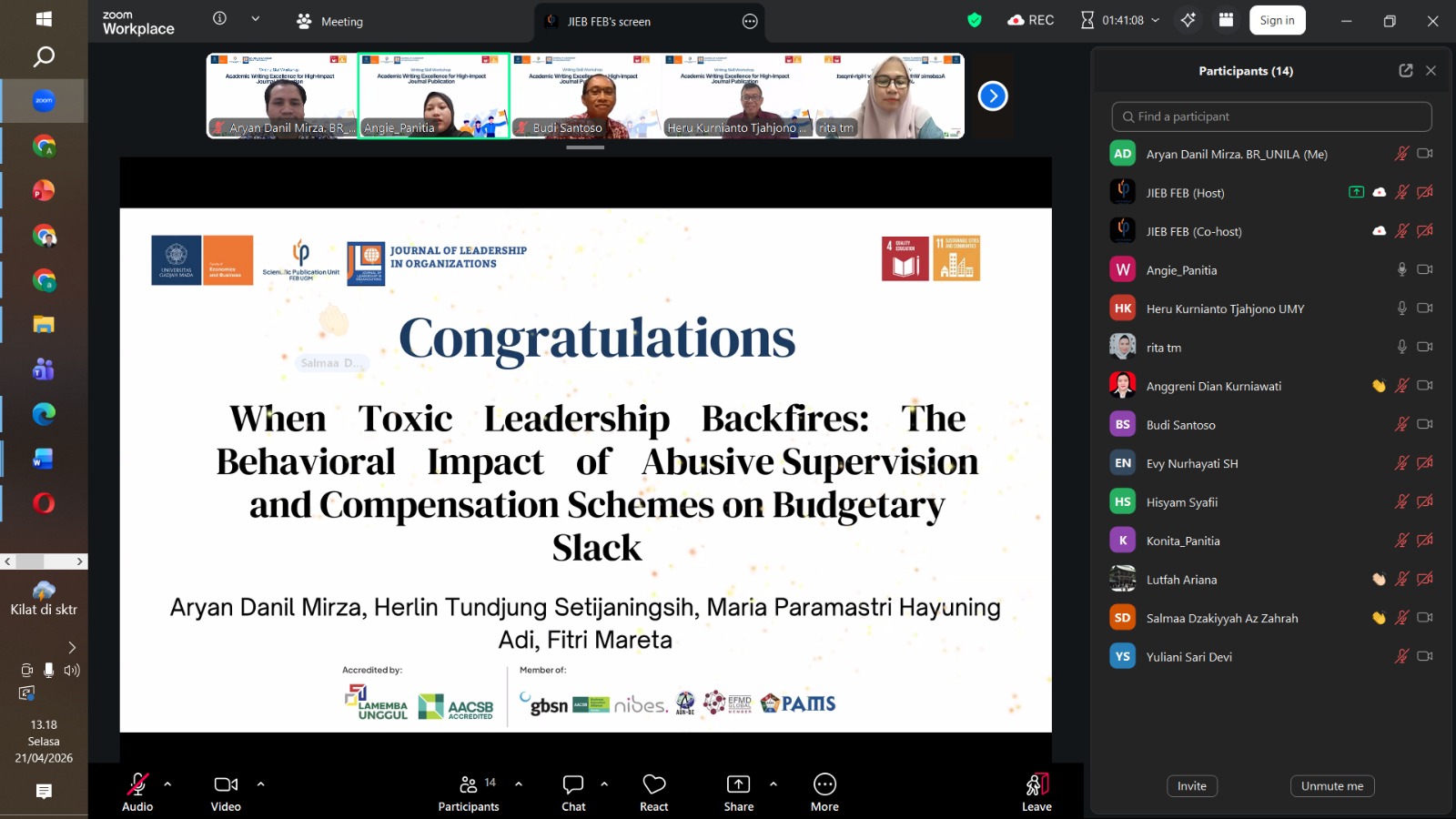The height and width of the screenshot is (819, 1456).
Task: Toggle mute for Salmaa Dzakiyyah Az Zahrah
Action: click(x=1402, y=618)
